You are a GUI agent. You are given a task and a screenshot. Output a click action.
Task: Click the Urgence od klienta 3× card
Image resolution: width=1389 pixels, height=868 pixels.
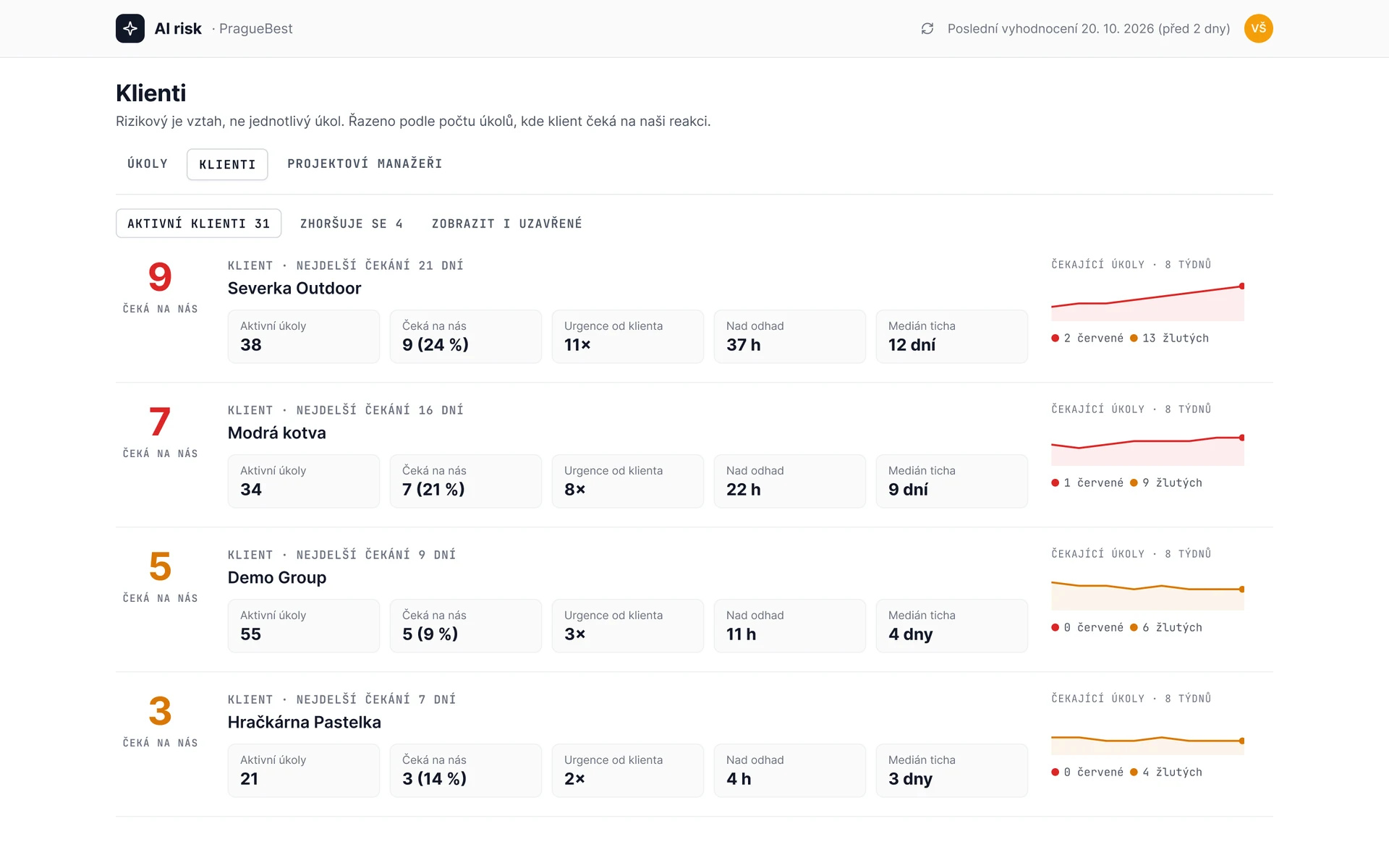(628, 626)
